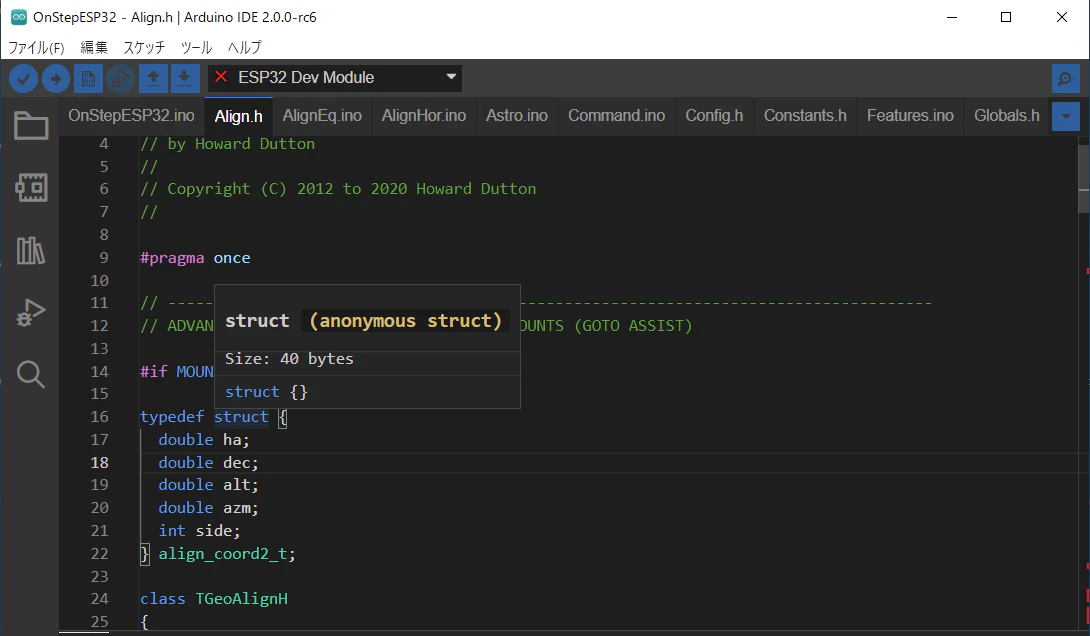Open the Sketchbook folder sidebar icon
Viewport: 1090px width, 636px height.
click(x=31, y=126)
